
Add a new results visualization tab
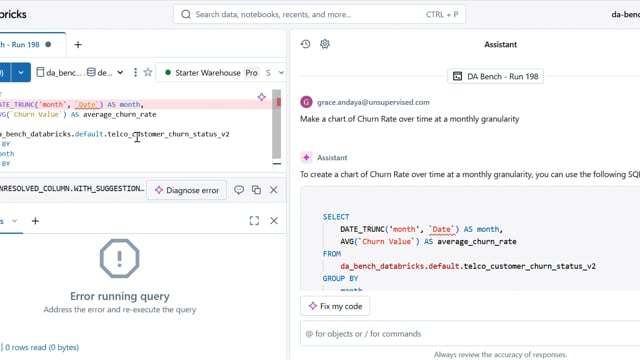[36, 221]
